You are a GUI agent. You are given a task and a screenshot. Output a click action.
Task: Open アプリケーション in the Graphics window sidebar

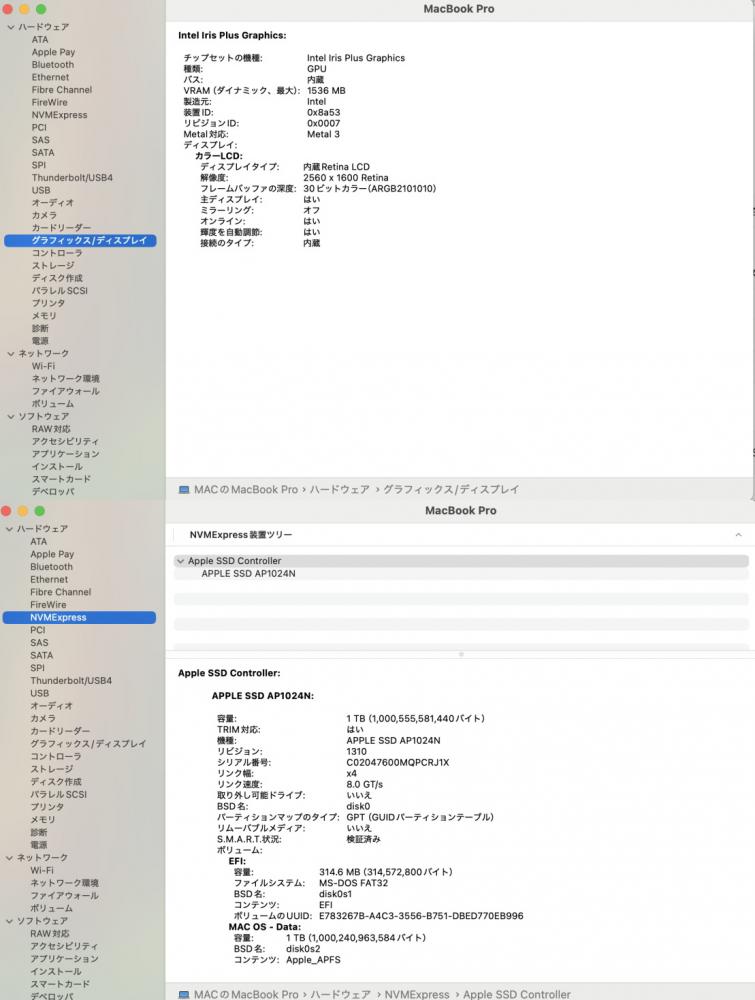pos(66,454)
